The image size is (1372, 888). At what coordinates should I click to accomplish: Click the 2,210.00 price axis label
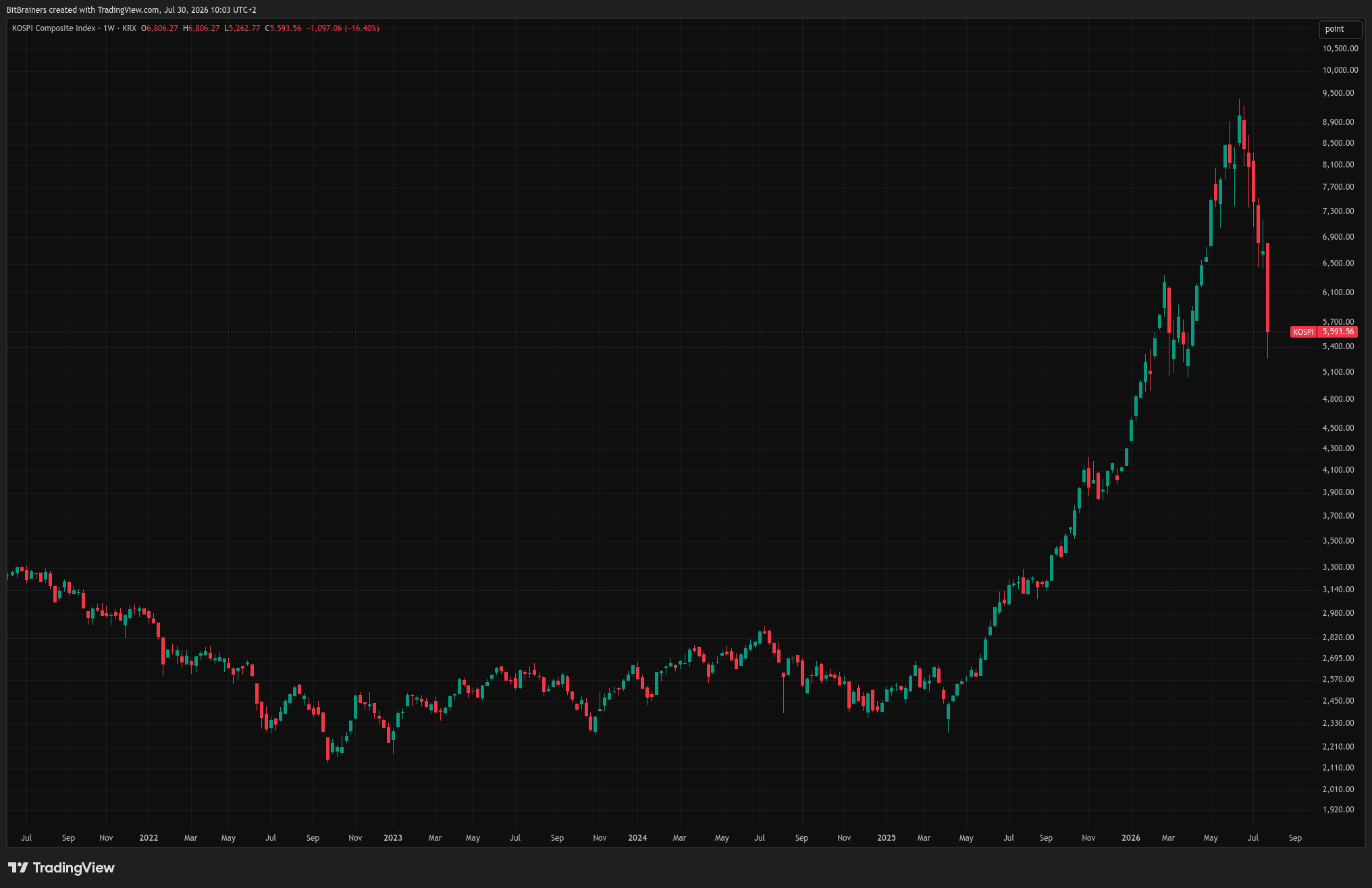point(1338,747)
